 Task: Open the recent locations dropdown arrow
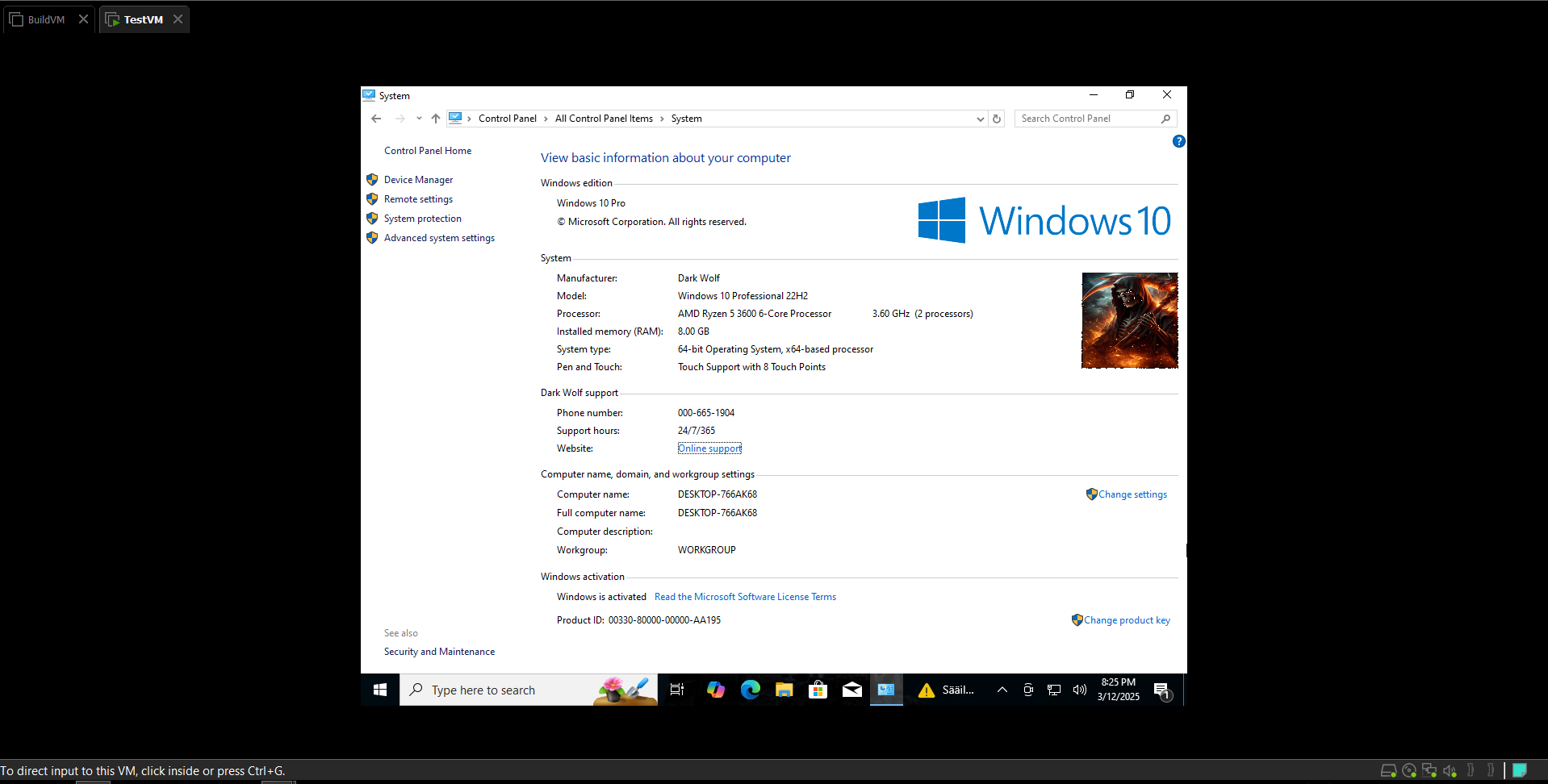click(x=419, y=119)
